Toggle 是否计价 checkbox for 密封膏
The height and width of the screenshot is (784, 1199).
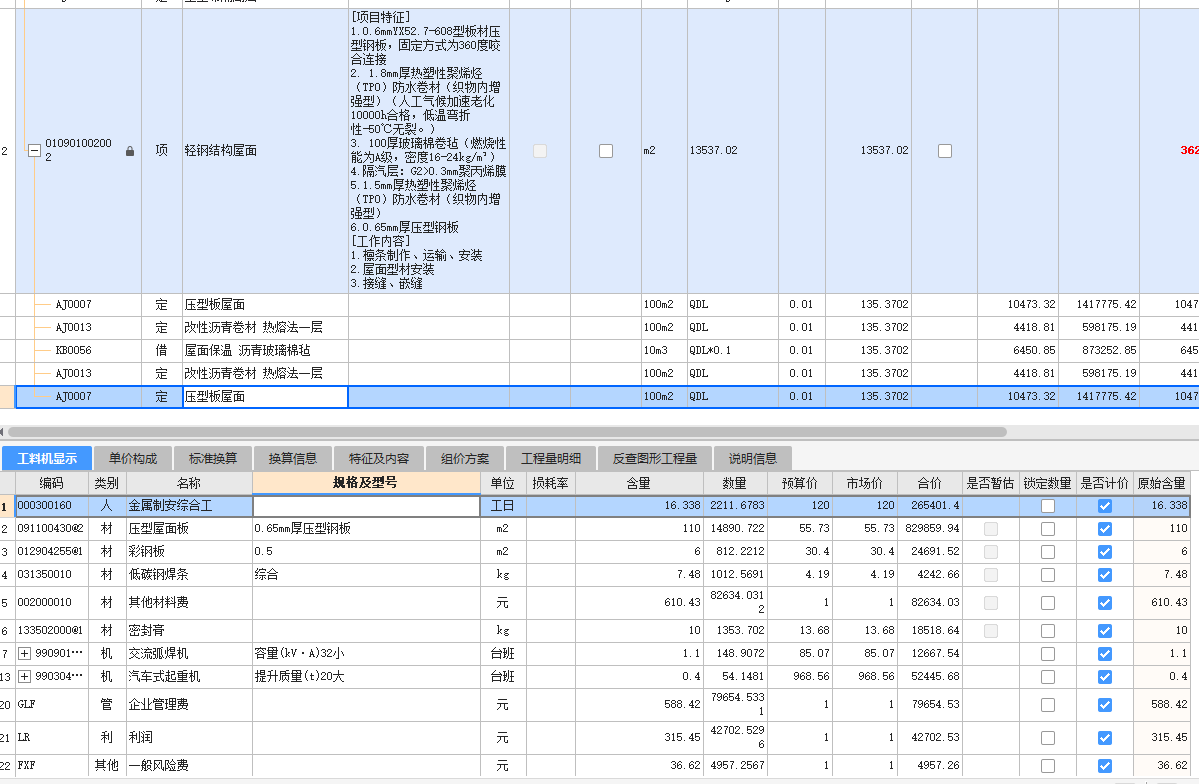tap(1105, 631)
